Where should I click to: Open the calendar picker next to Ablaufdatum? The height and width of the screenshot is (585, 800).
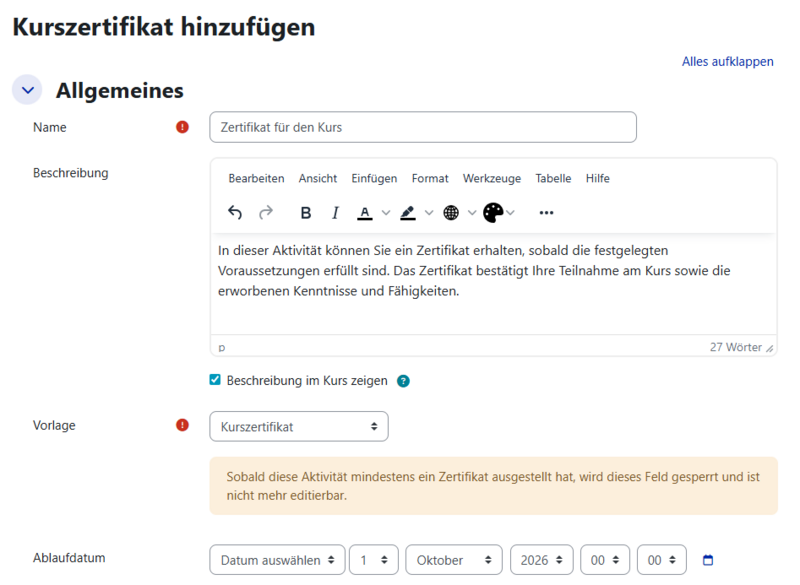point(706,558)
